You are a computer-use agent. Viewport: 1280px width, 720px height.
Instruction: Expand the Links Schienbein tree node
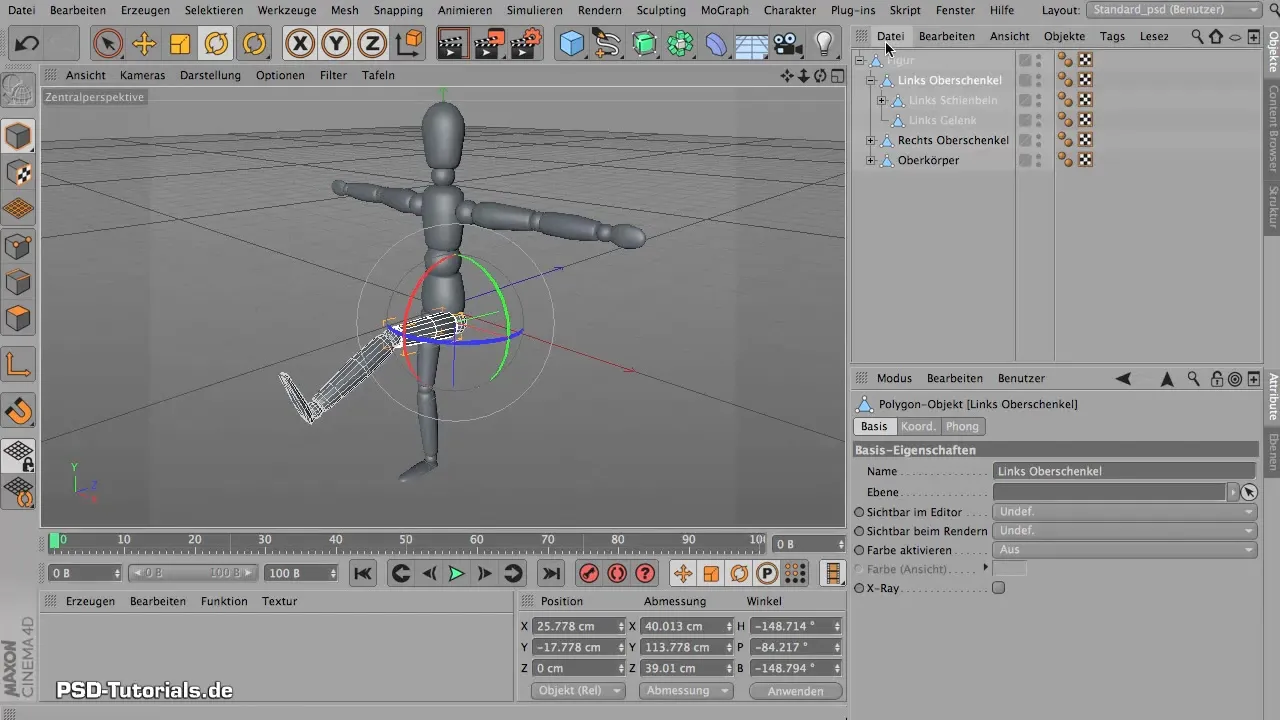881,100
